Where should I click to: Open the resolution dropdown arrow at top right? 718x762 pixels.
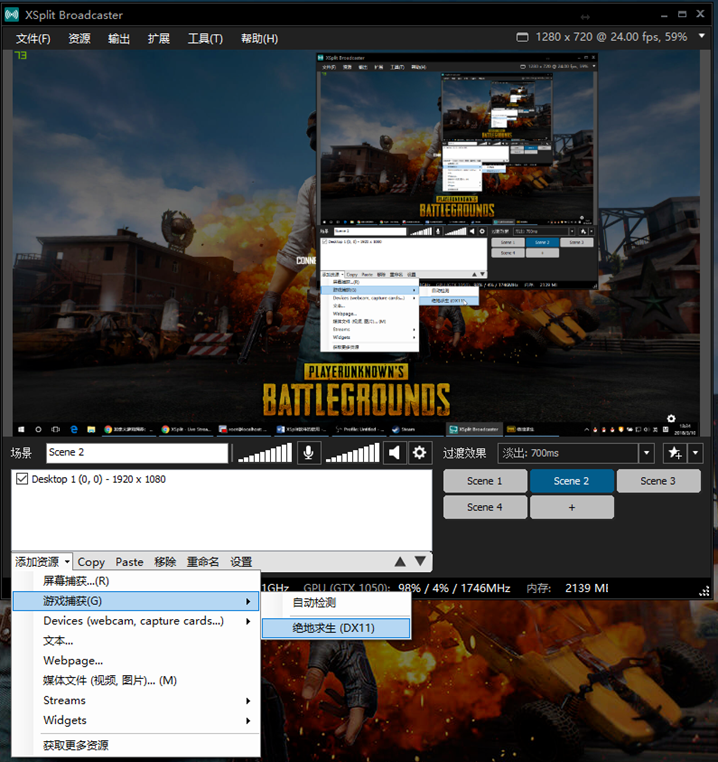(701, 36)
